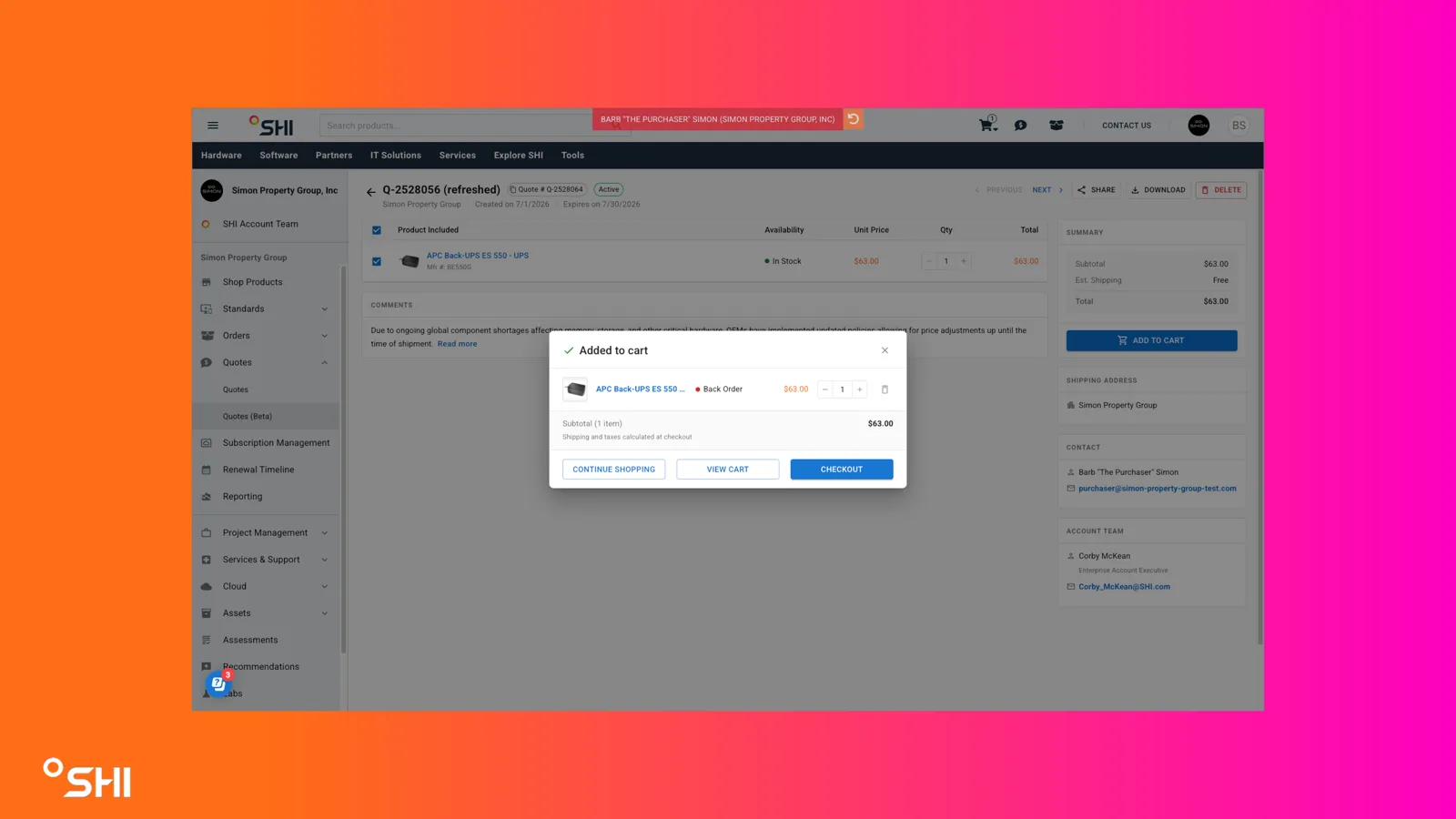Increase quantity in the quote table row
Image resolution: width=1456 pixels, height=819 pixels.
[964, 261]
